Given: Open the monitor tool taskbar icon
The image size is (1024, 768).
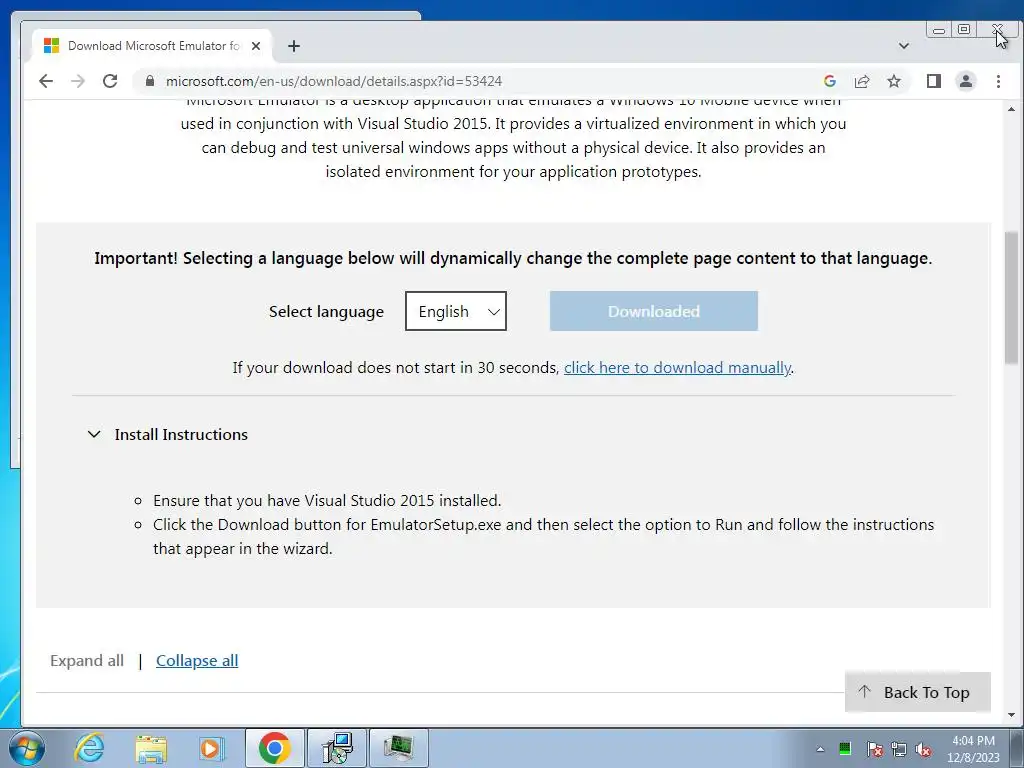Looking at the screenshot, I should (x=398, y=748).
